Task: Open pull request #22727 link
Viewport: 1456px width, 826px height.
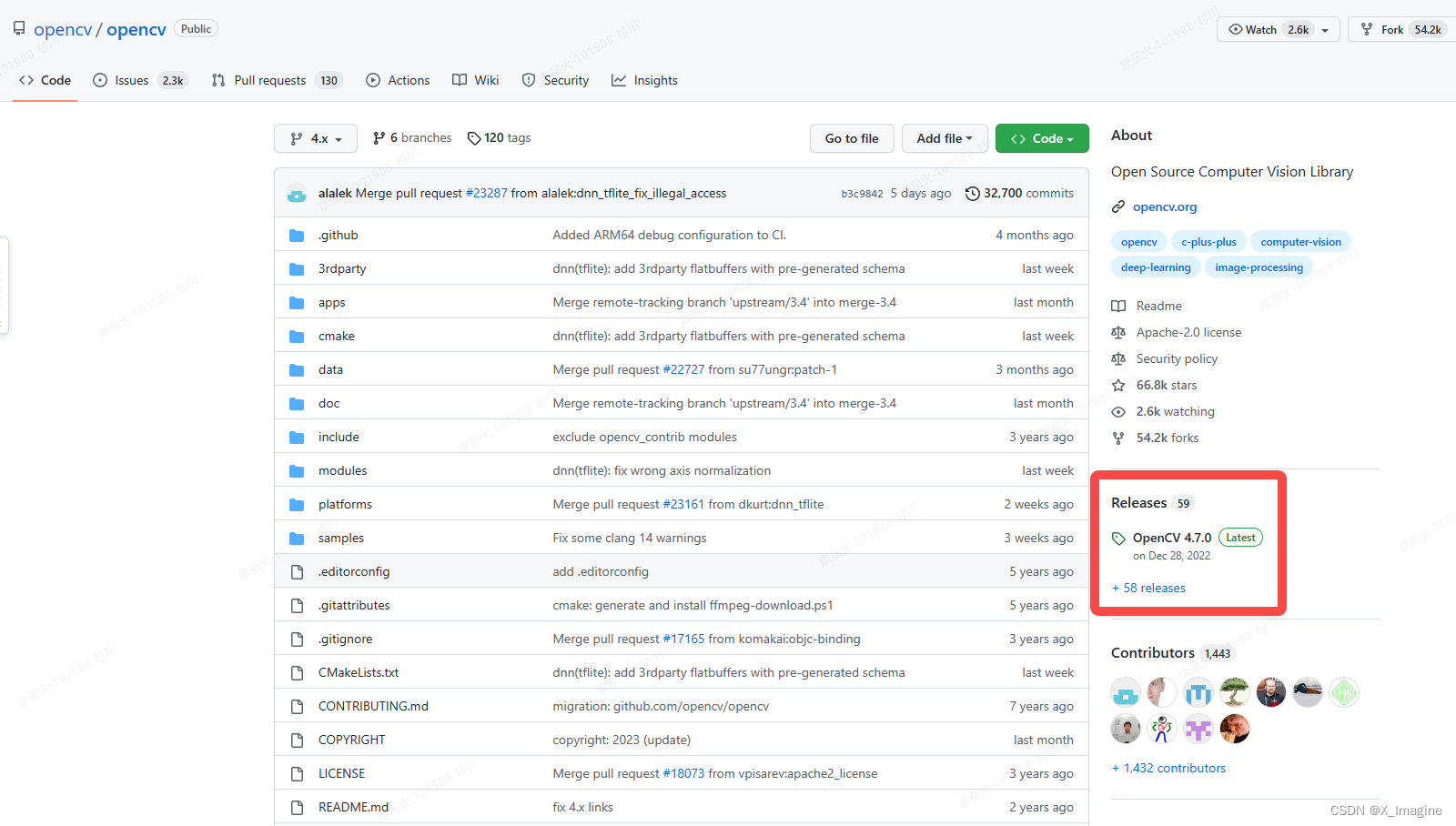Action: pos(683,370)
